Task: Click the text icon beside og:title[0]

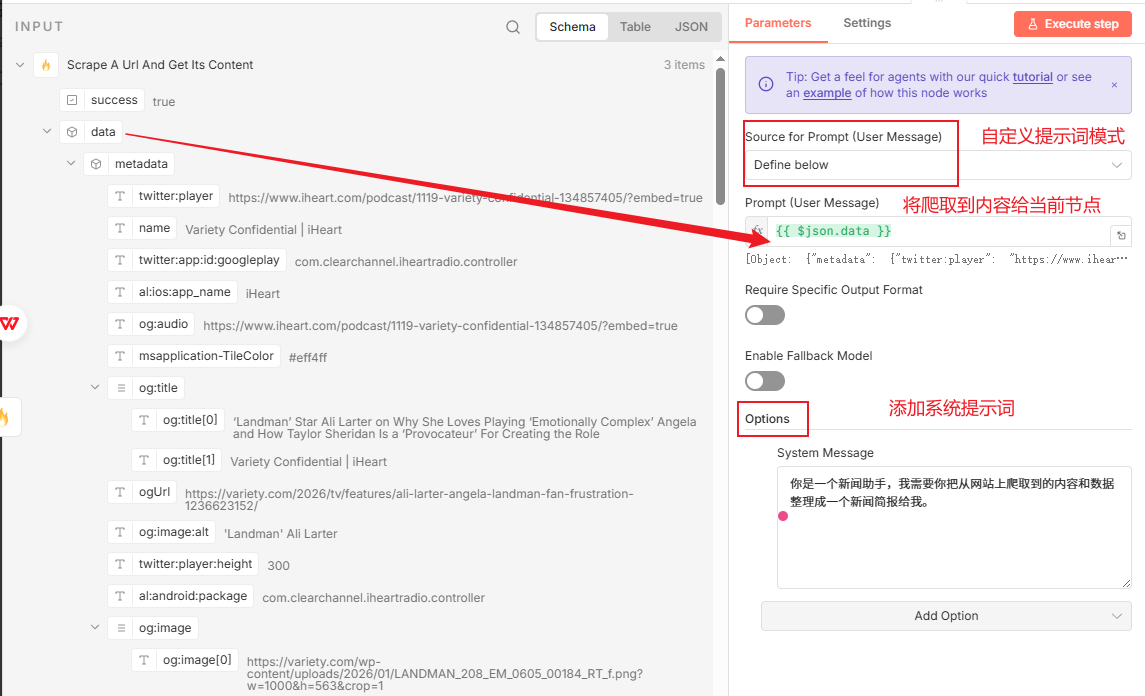Action: pyautogui.click(x=145, y=420)
